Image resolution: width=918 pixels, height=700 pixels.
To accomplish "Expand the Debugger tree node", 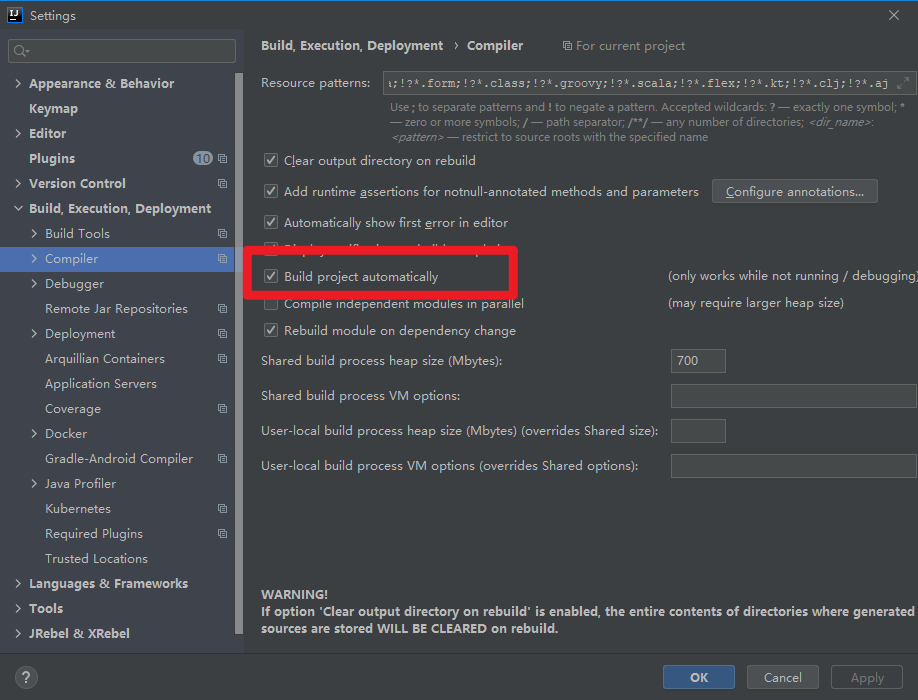I will pyautogui.click(x=34, y=284).
